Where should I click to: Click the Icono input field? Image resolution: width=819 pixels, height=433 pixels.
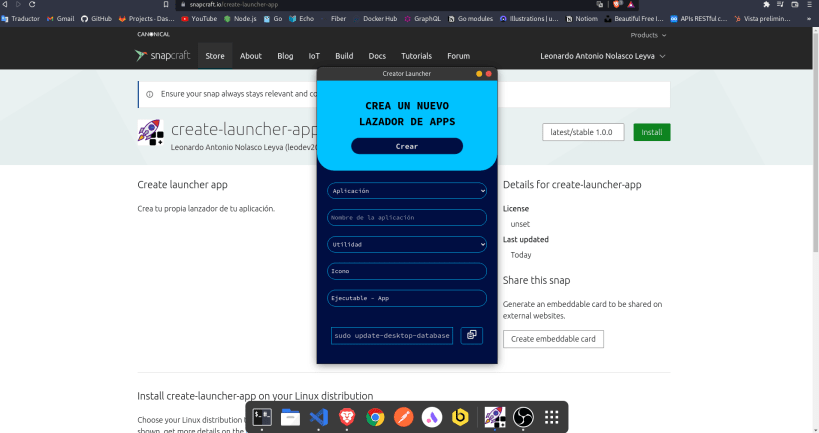[407, 271]
